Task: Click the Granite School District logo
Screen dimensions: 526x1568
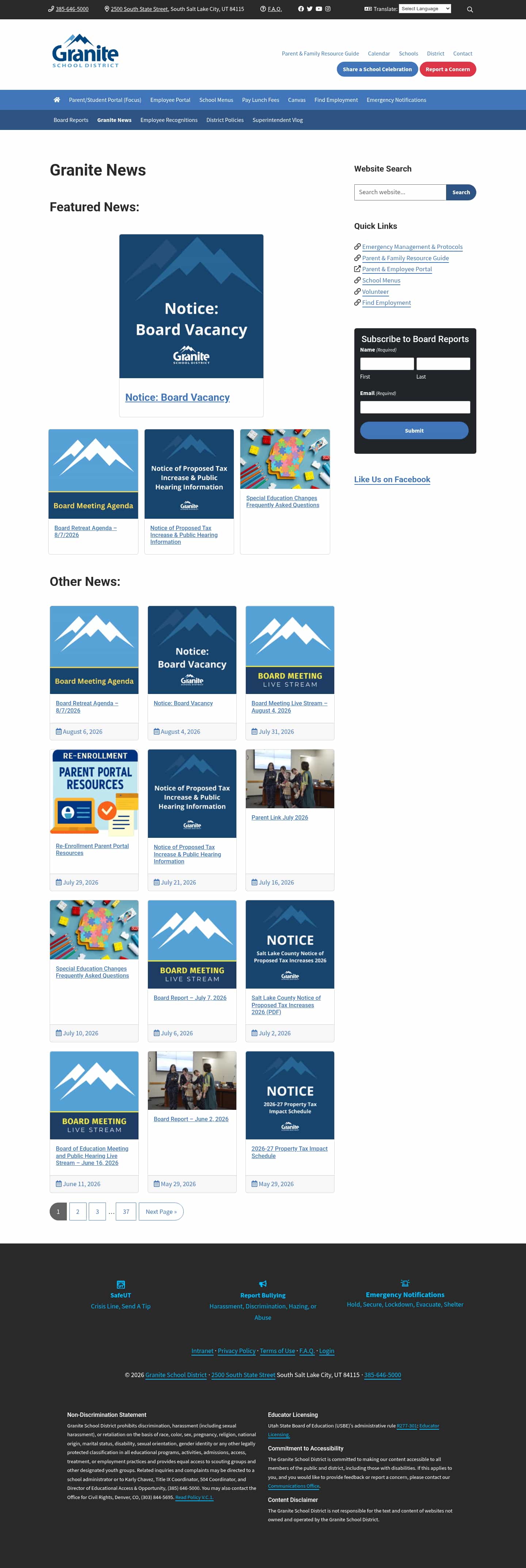Action: pos(85,50)
